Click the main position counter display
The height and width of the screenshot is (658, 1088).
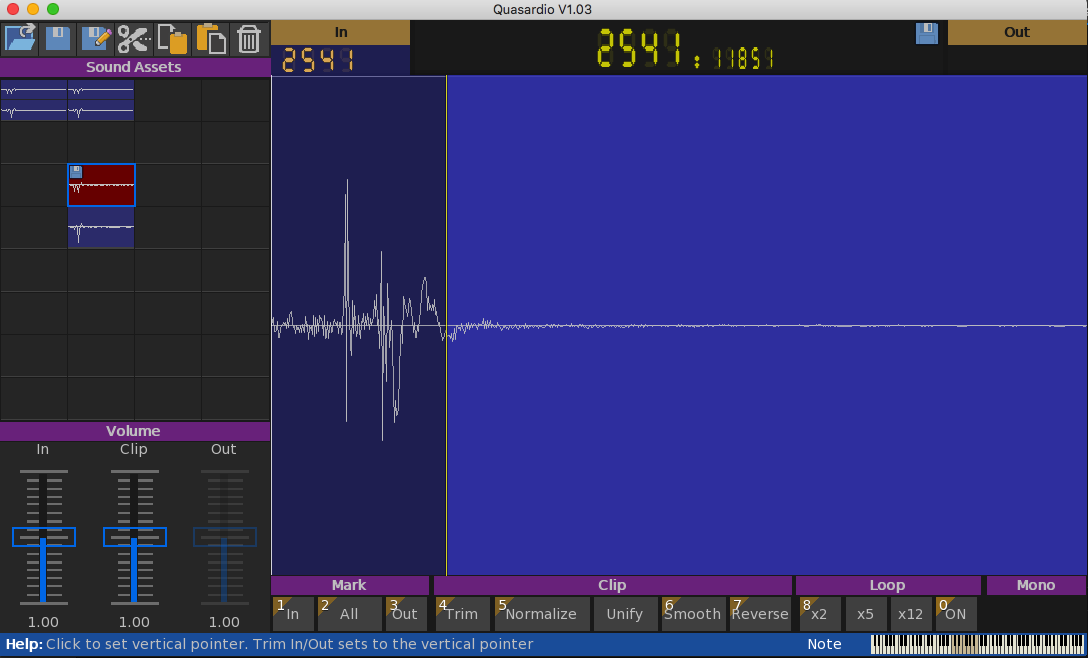685,49
